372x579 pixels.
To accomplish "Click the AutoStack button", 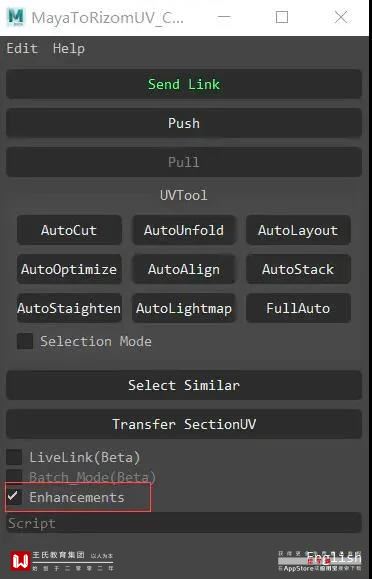I will pyautogui.click(x=298, y=269).
